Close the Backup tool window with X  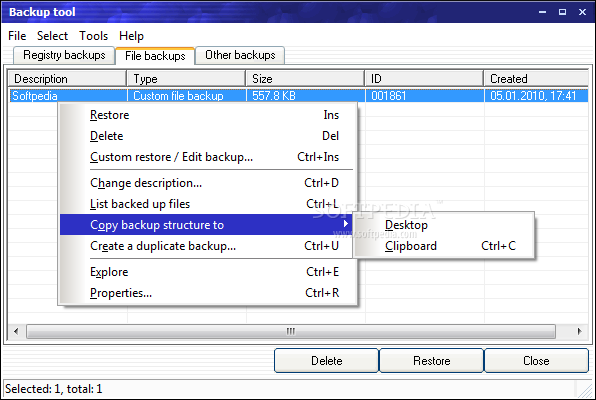coord(582,12)
